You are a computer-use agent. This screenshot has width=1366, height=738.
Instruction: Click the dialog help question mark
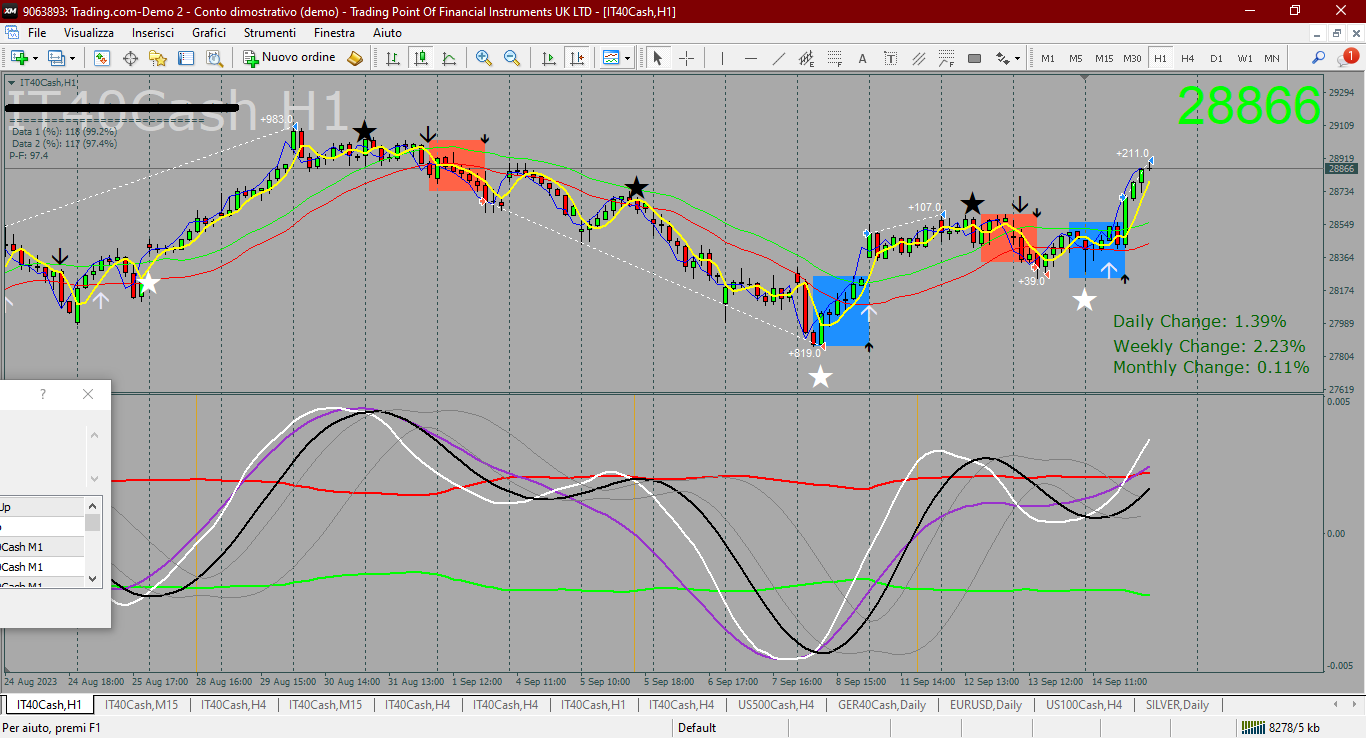click(43, 394)
